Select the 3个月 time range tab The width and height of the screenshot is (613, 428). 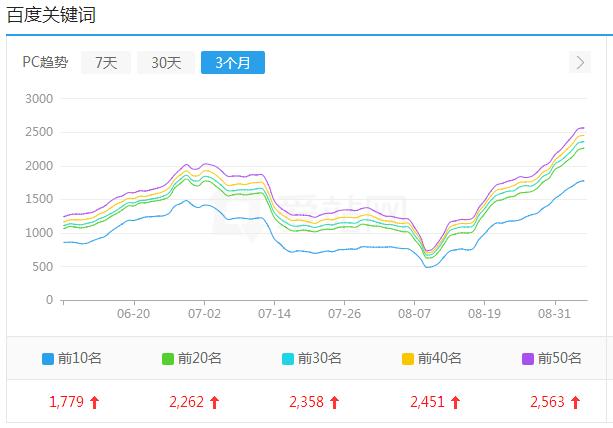point(232,62)
